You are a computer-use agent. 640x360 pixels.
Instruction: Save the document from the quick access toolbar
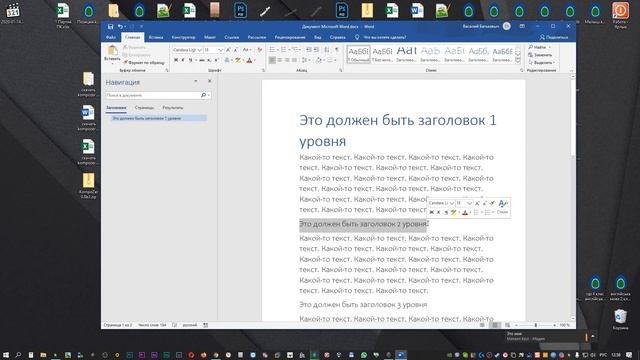click(x=110, y=27)
